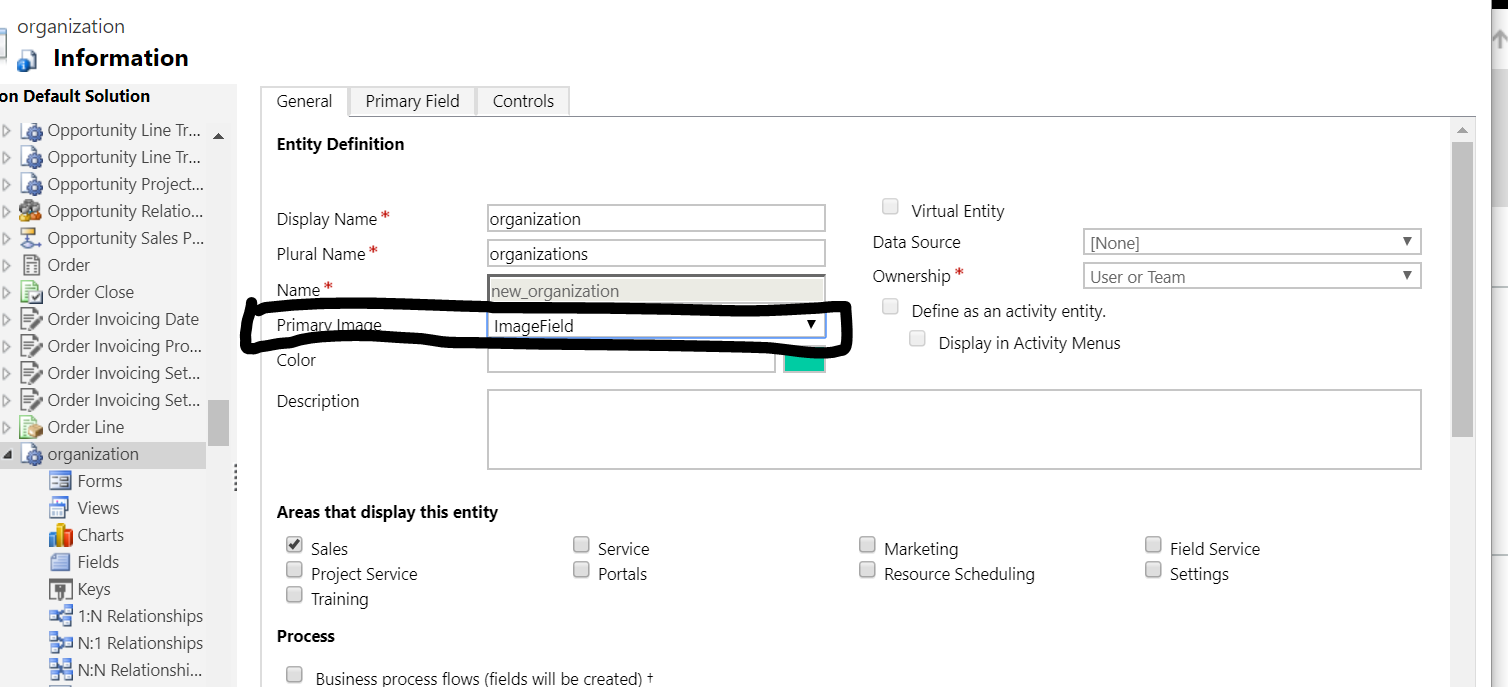
Task: Open Charts via its bar-chart icon
Action: (x=60, y=535)
